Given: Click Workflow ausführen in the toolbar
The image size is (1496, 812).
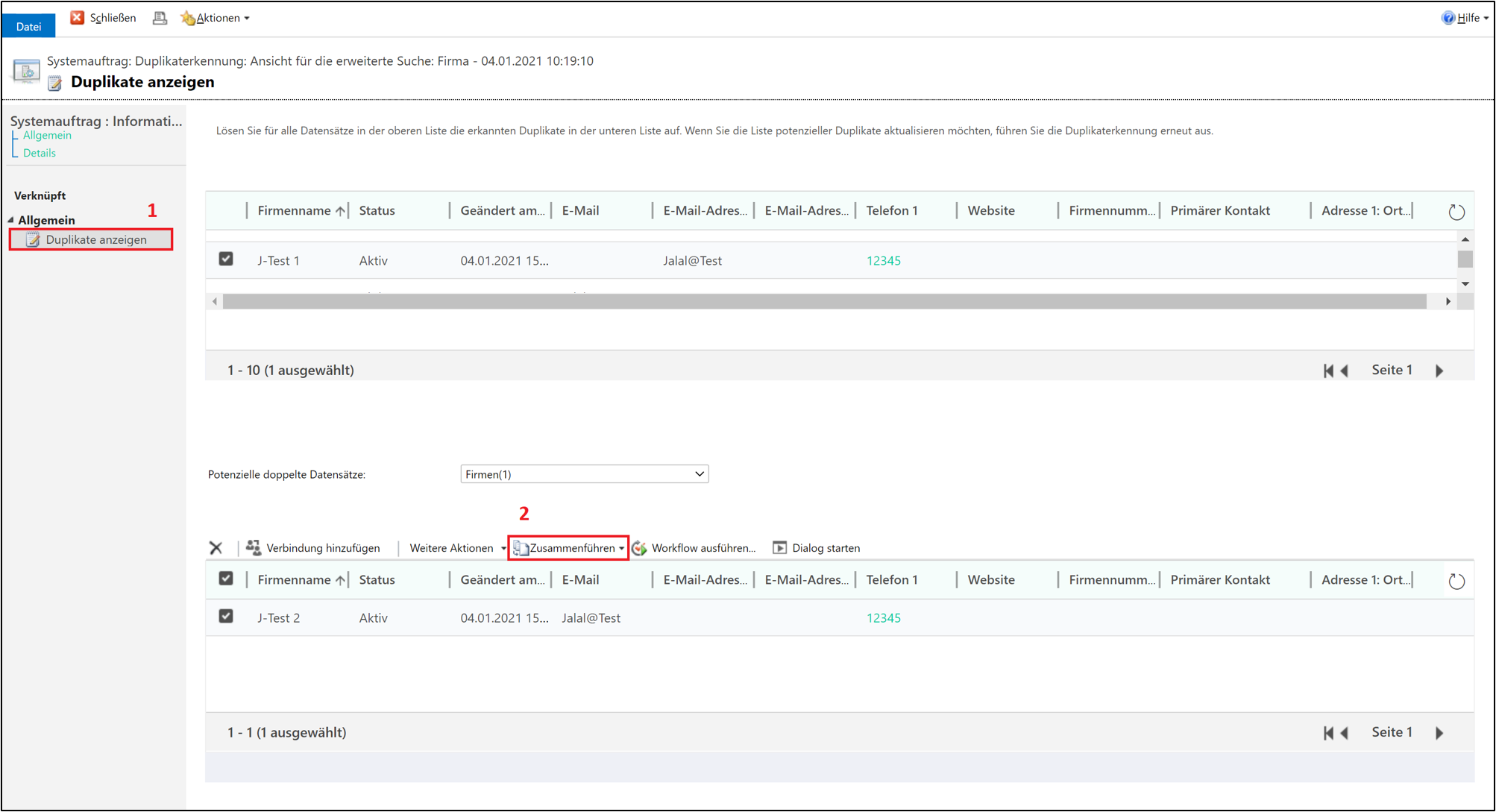Looking at the screenshot, I should point(694,548).
